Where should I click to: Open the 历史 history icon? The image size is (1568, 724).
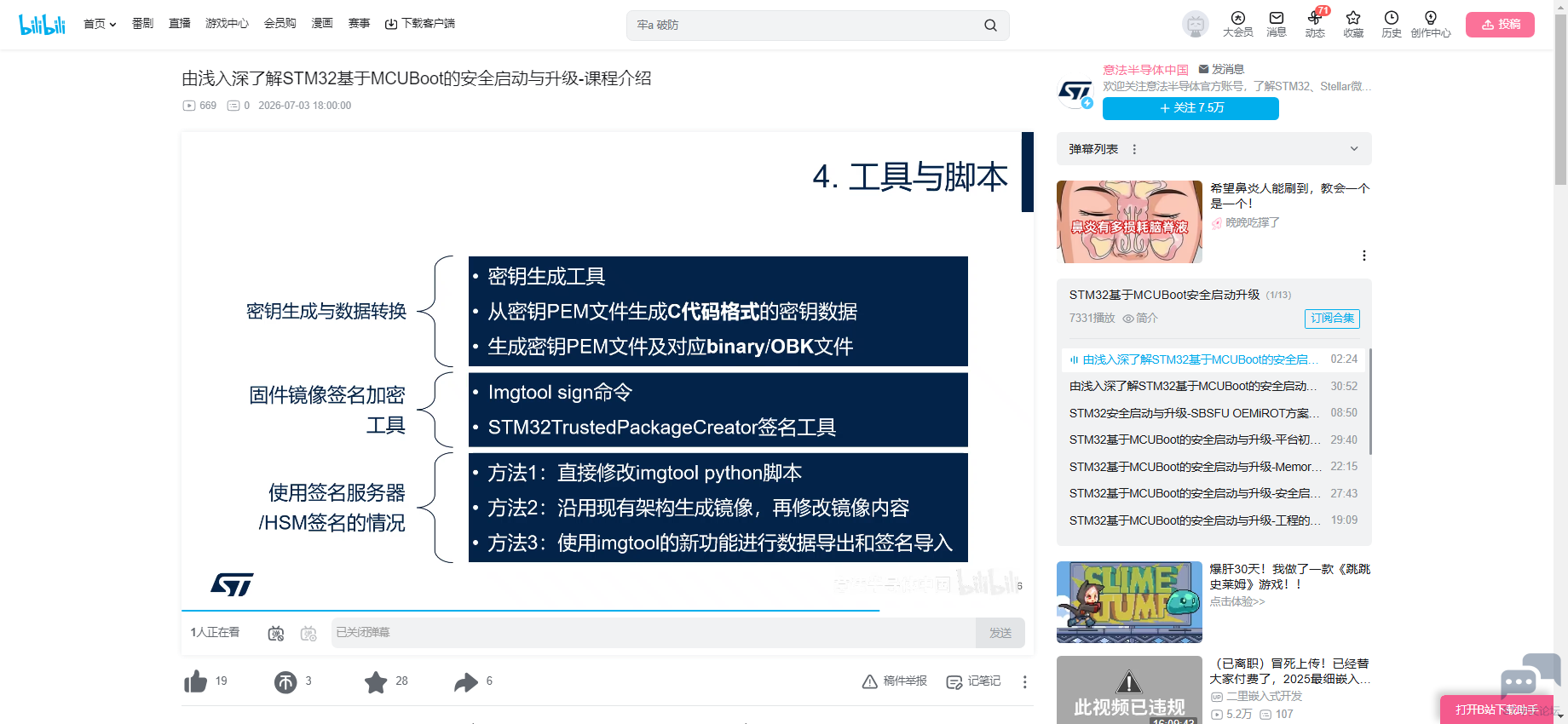(1392, 24)
